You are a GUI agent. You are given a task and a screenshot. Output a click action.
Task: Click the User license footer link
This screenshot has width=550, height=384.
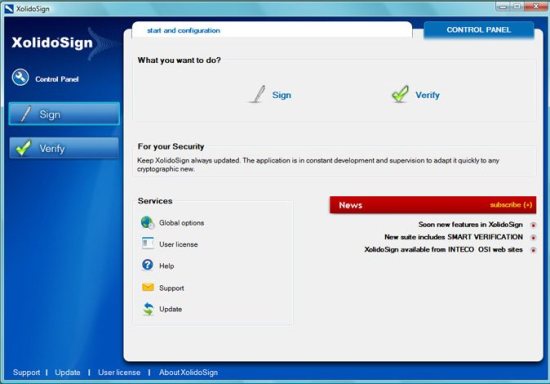click(x=119, y=372)
